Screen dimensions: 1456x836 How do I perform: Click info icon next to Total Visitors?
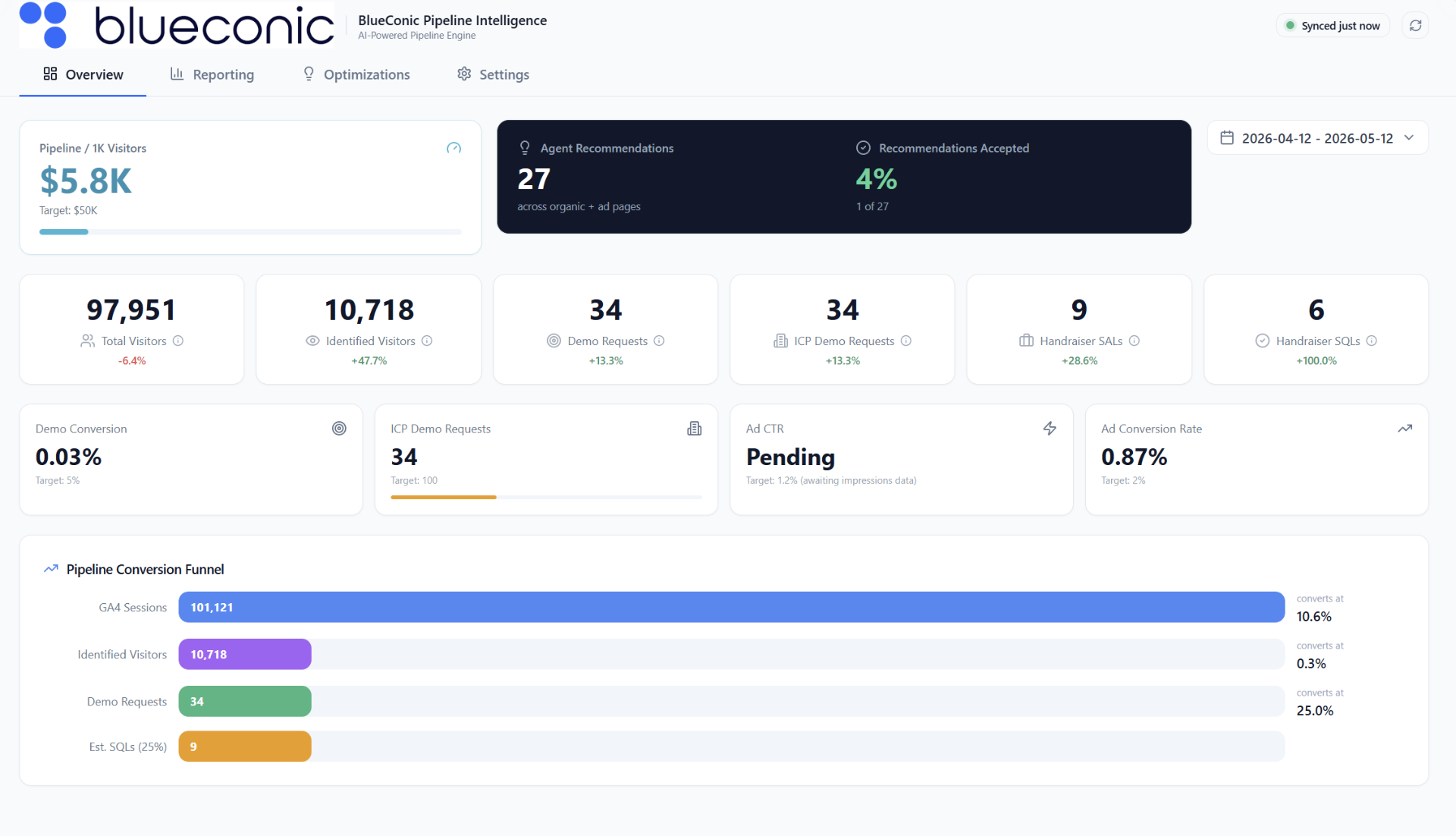(178, 341)
